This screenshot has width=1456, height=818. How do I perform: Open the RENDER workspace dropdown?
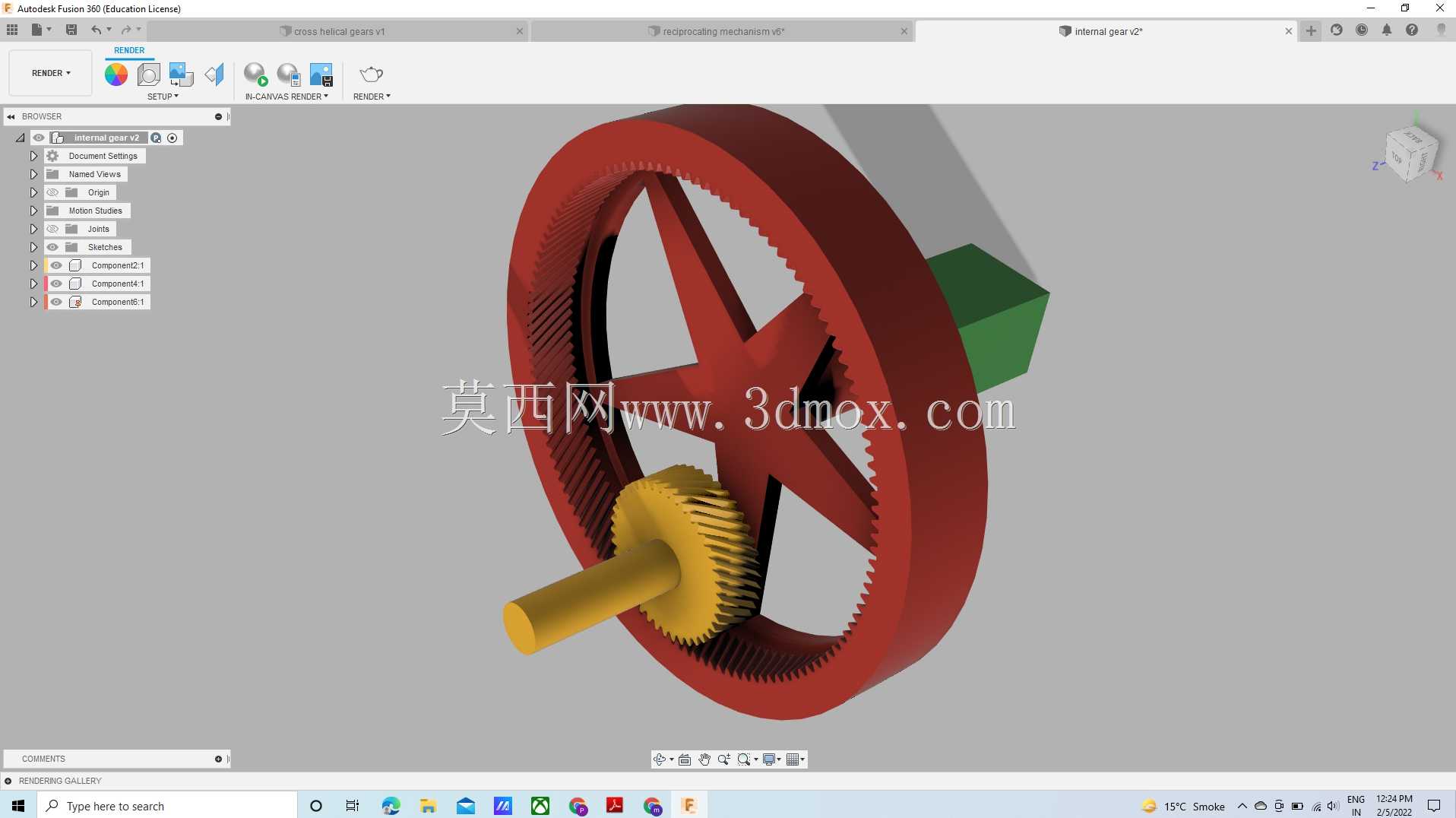(51, 73)
